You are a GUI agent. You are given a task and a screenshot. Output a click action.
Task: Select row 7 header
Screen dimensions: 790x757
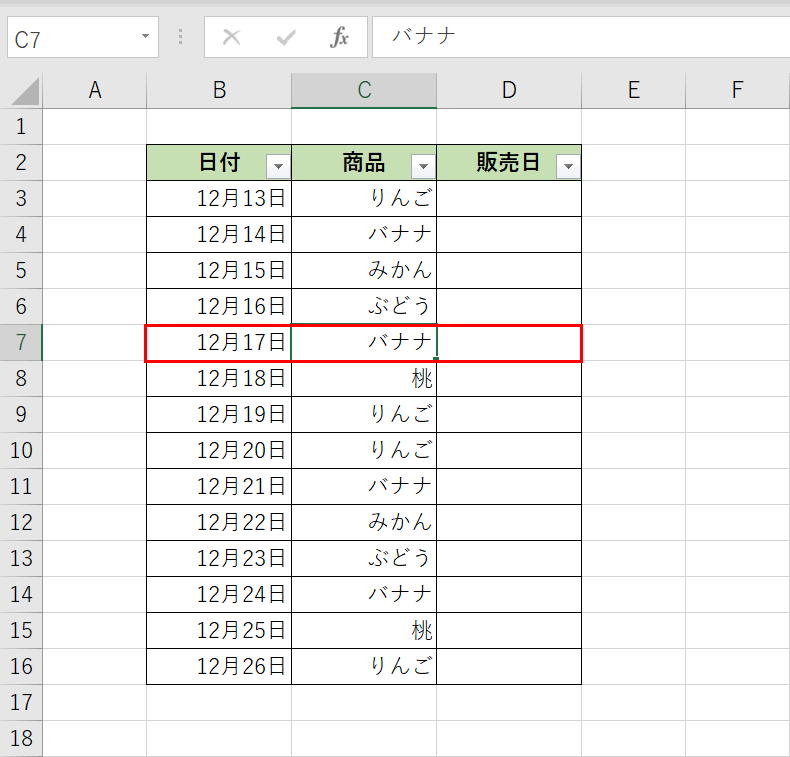(21, 342)
